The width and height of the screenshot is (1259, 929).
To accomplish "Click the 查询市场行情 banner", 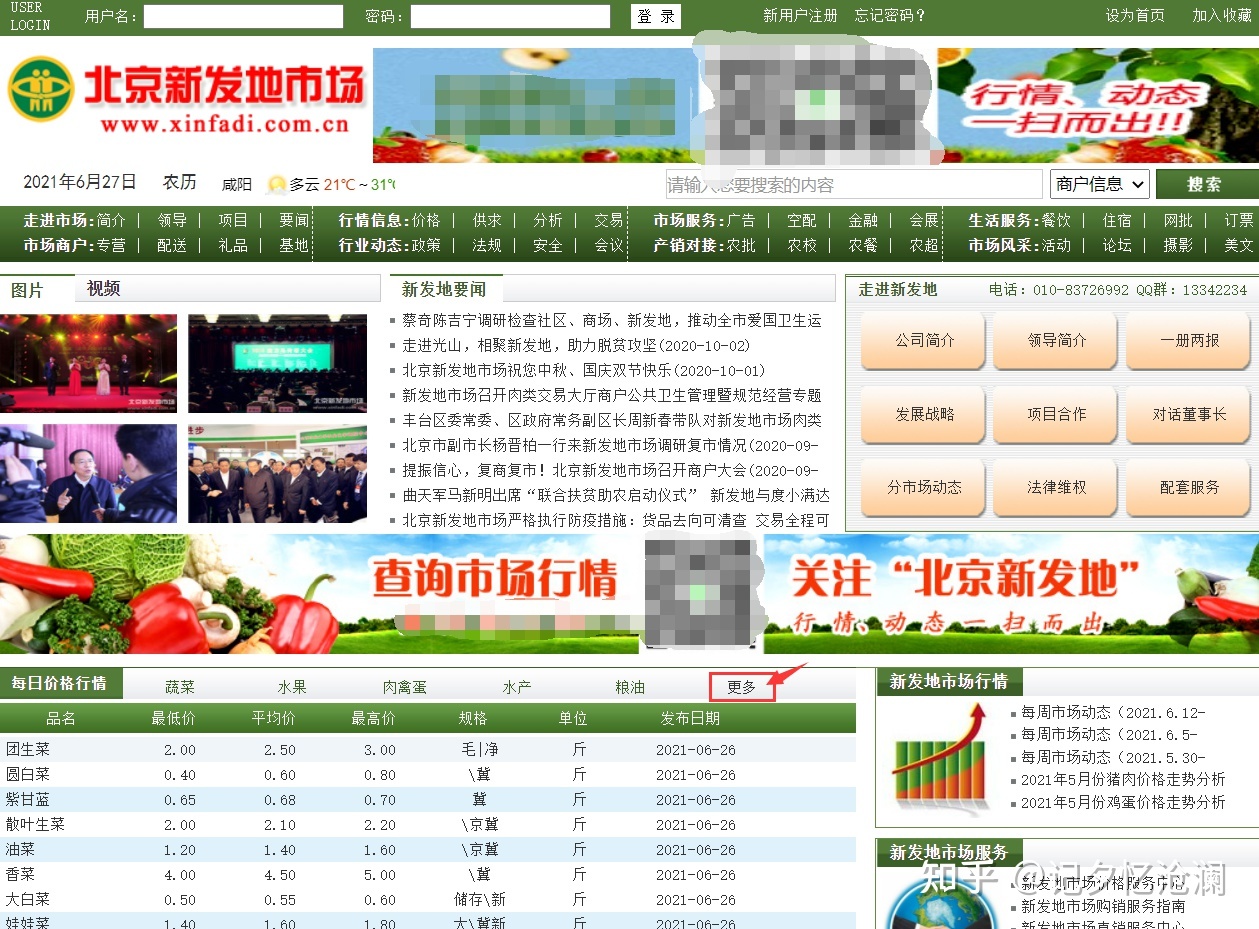I will (495, 581).
